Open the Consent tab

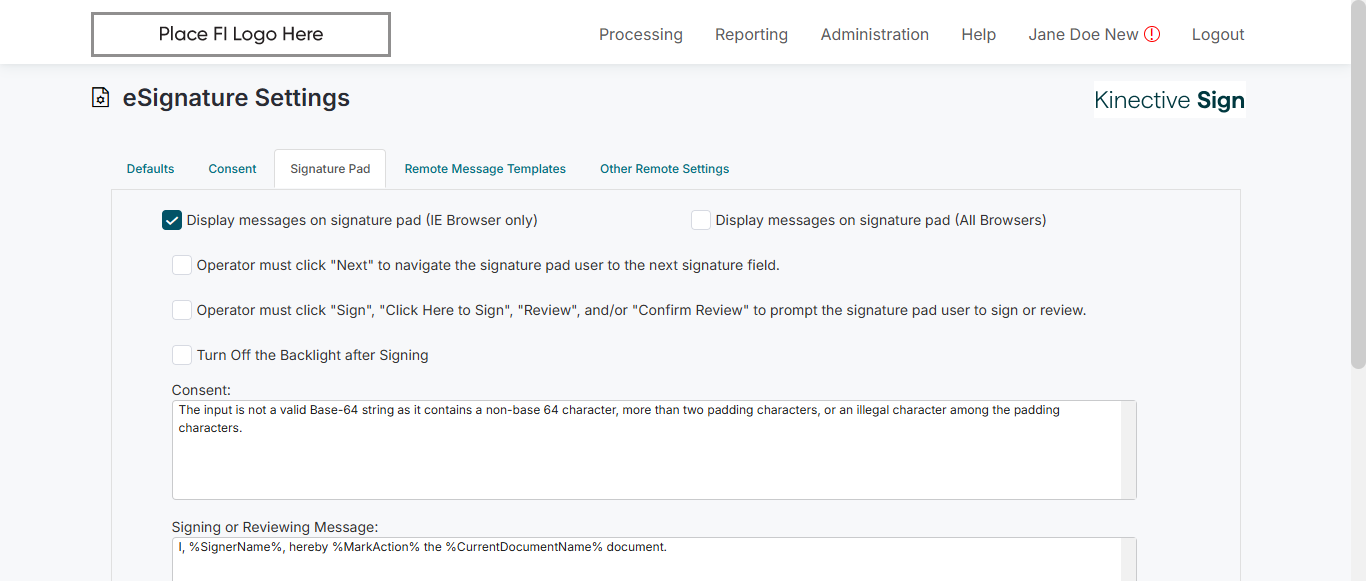click(233, 169)
